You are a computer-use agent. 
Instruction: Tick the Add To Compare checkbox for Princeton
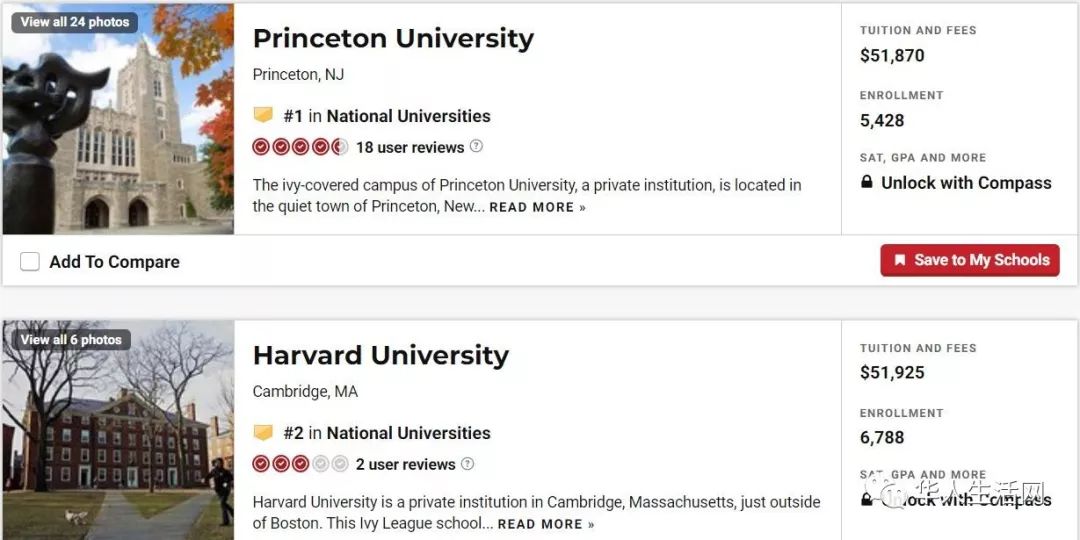pyautogui.click(x=30, y=262)
